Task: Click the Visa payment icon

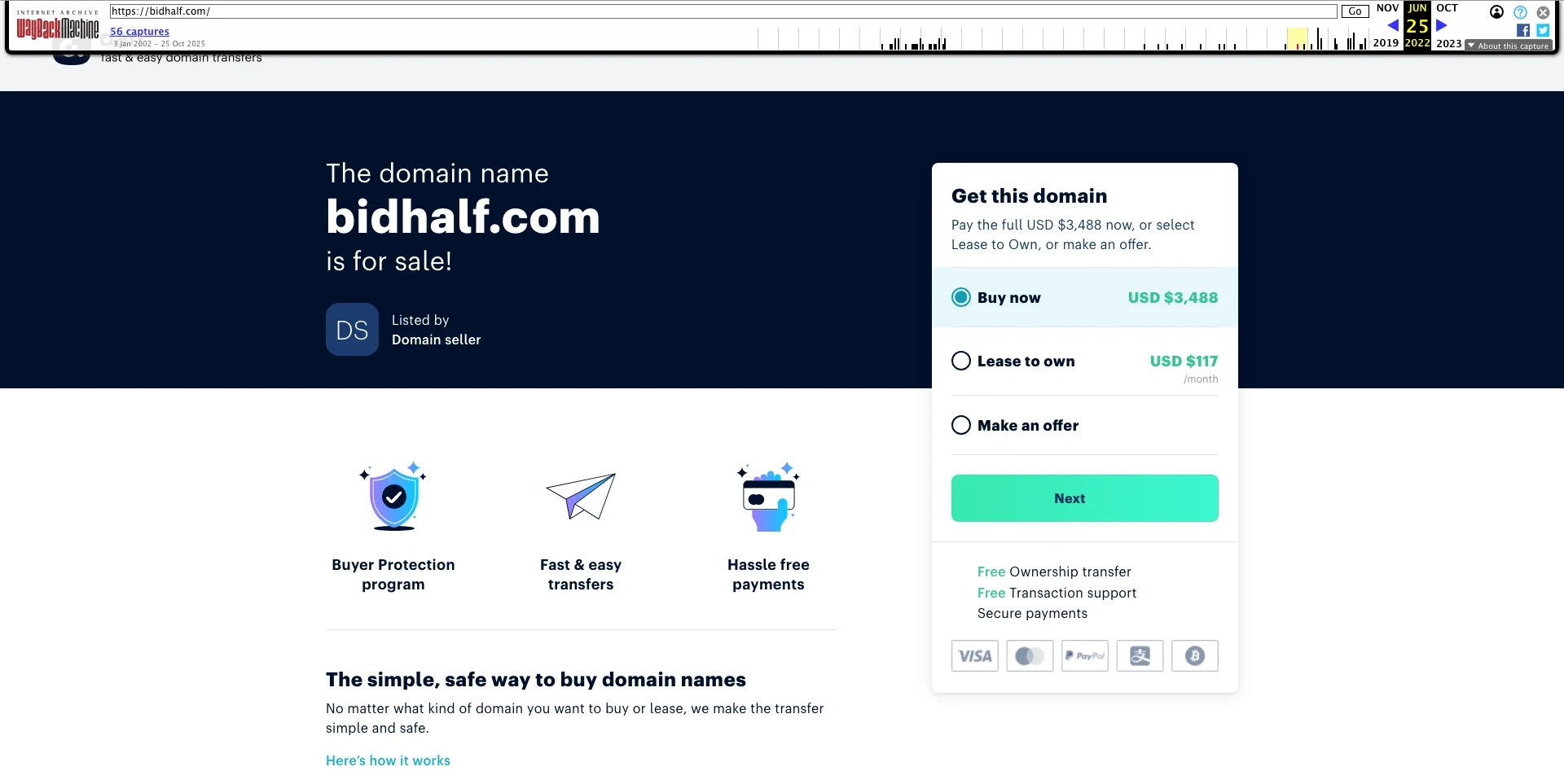Action: pyautogui.click(x=974, y=655)
